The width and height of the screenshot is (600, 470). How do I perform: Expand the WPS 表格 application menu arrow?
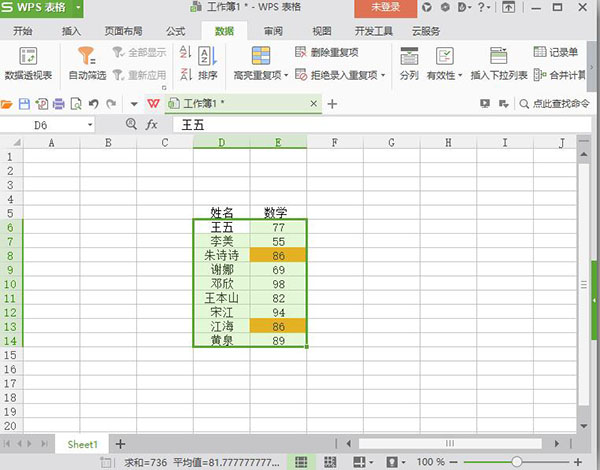pos(78,7)
